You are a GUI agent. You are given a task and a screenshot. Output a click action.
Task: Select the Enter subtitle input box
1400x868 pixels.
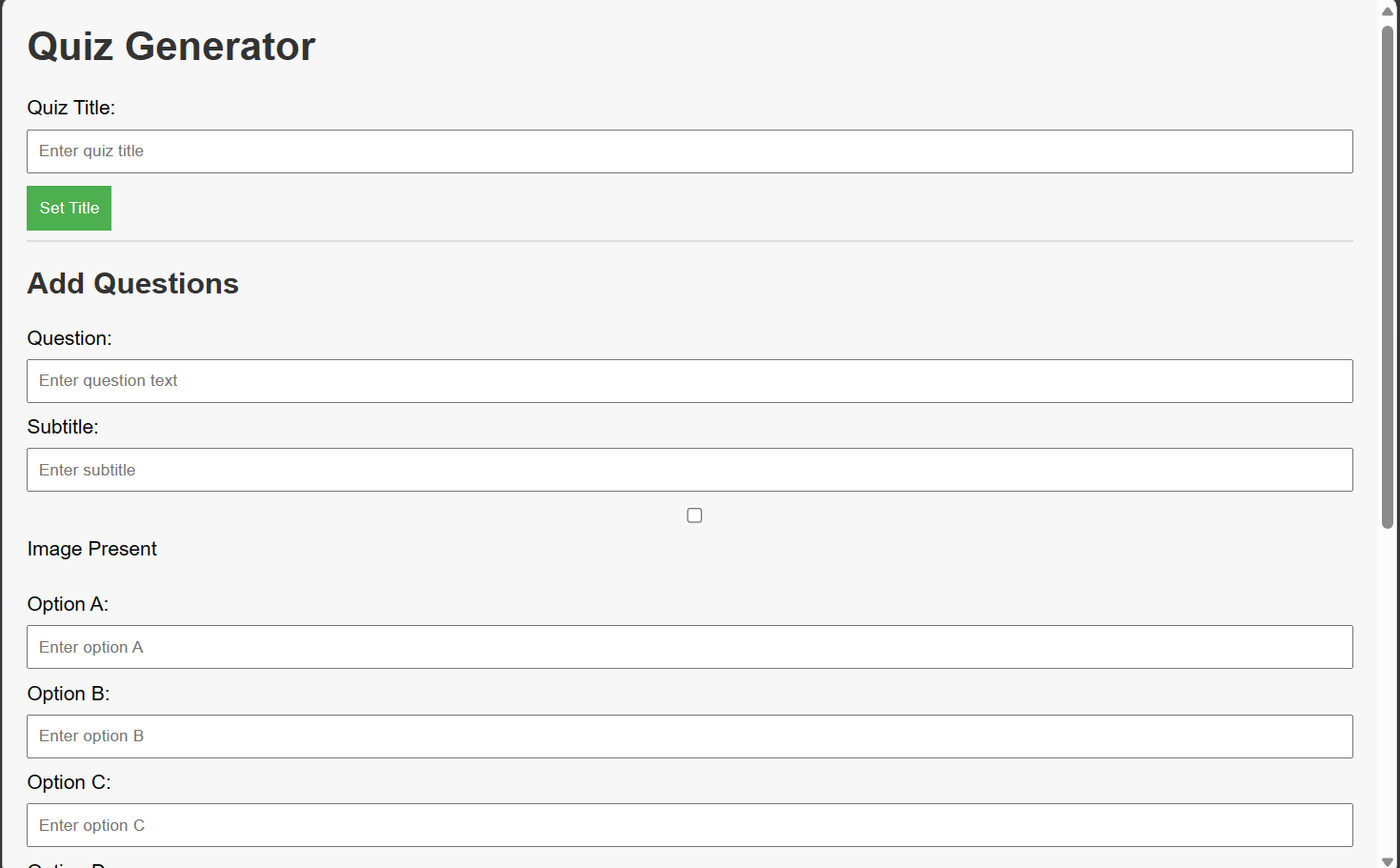690,470
